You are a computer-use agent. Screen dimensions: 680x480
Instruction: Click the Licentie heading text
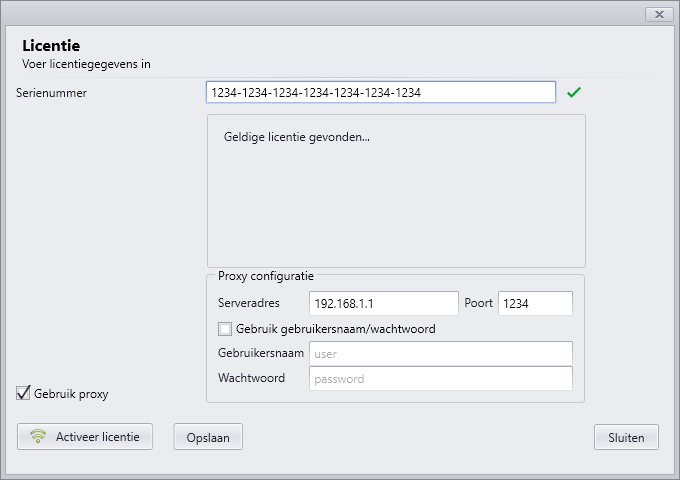(x=51, y=46)
